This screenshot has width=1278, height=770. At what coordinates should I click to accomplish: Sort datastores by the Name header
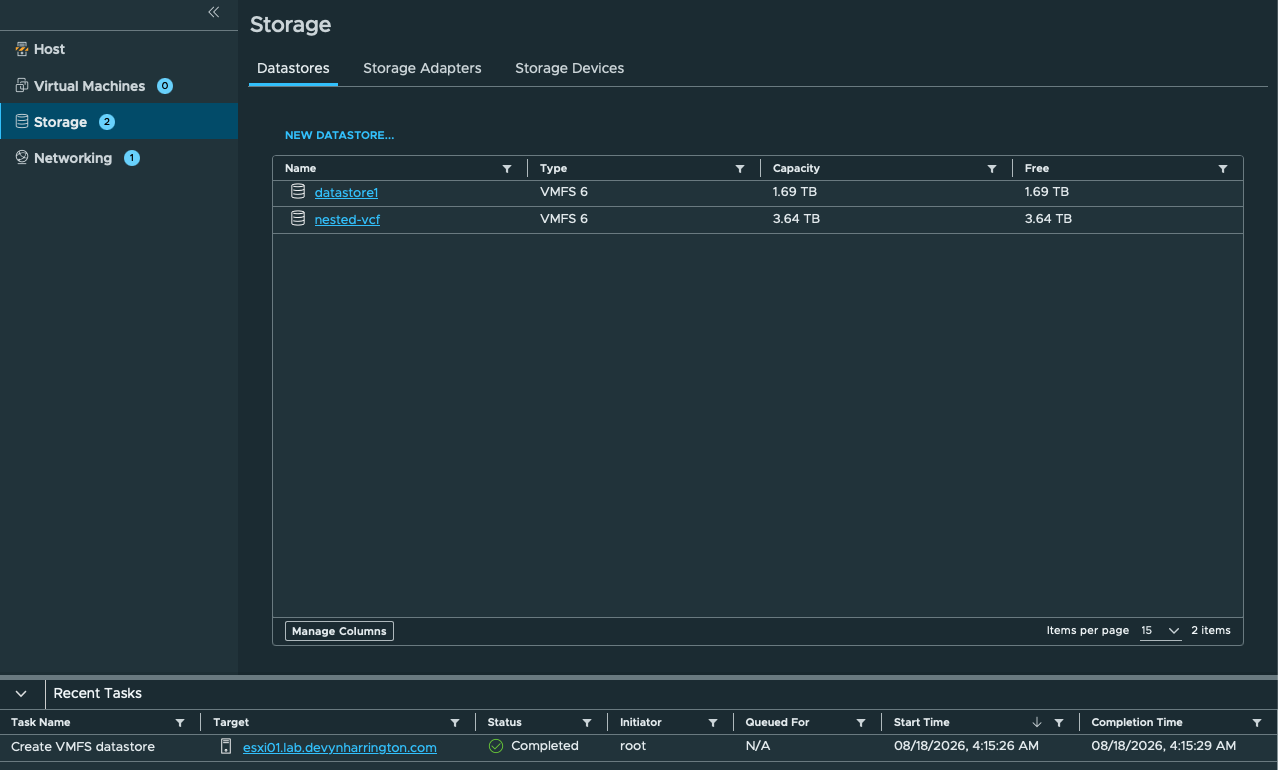pos(300,169)
